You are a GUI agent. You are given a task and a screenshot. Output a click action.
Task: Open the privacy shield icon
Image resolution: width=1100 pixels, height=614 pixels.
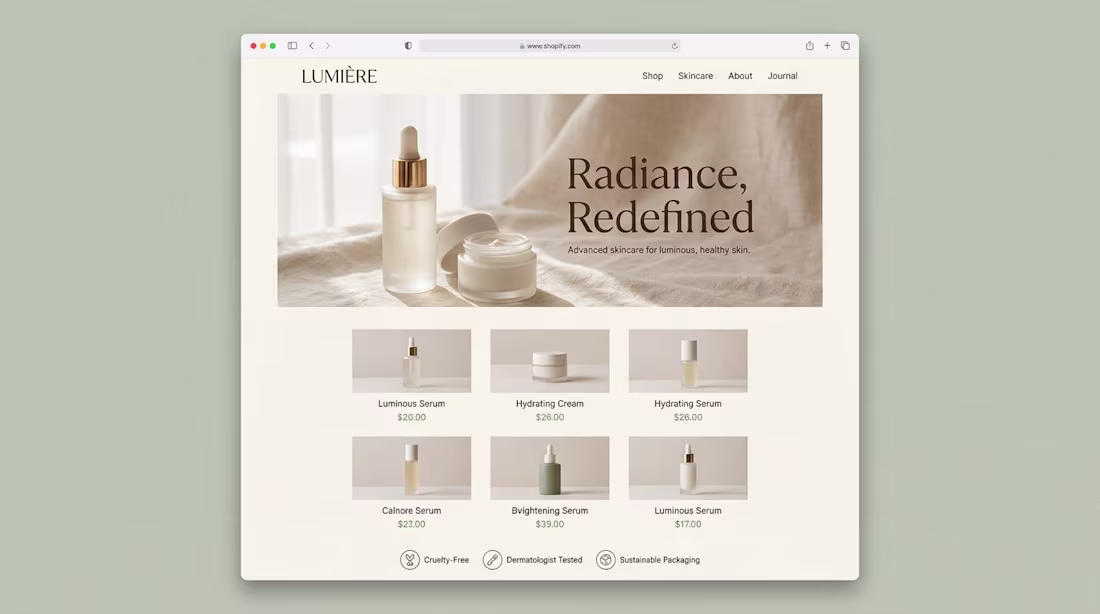[x=408, y=46]
